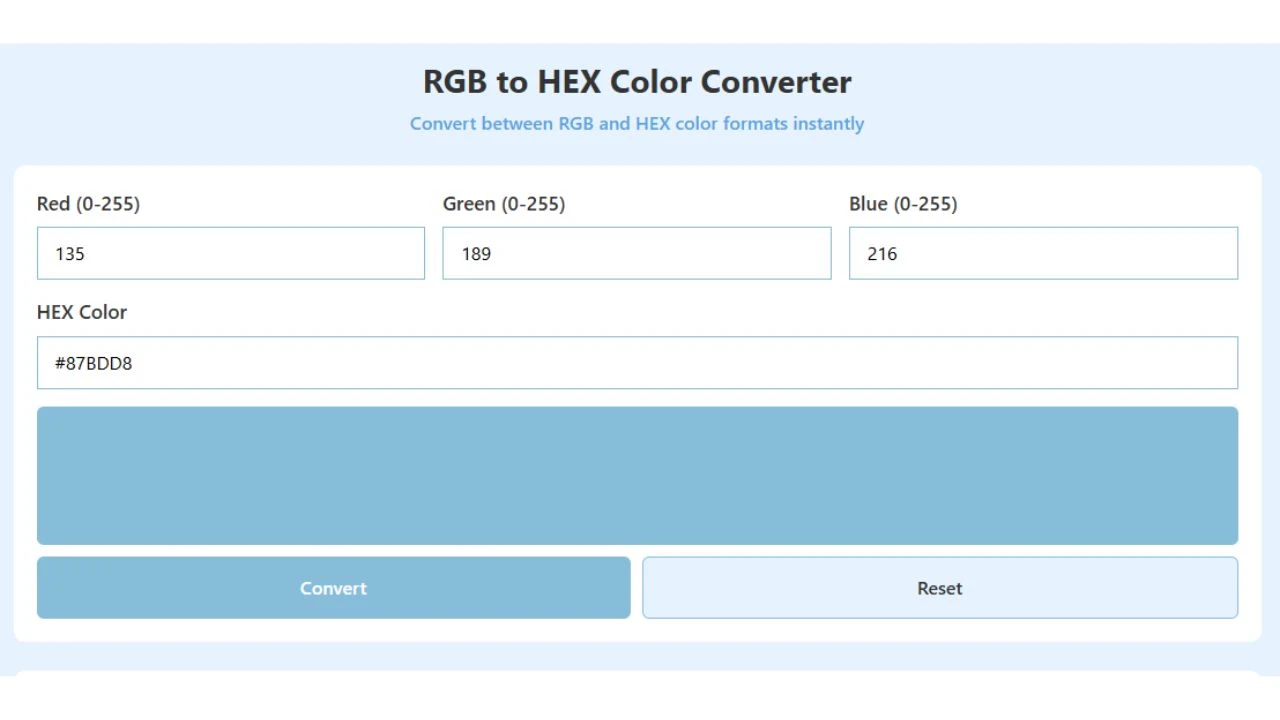Click inside the Red (0-255) input field
Image resolution: width=1280 pixels, height=720 pixels.
pyautogui.click(x=230, y=253)
